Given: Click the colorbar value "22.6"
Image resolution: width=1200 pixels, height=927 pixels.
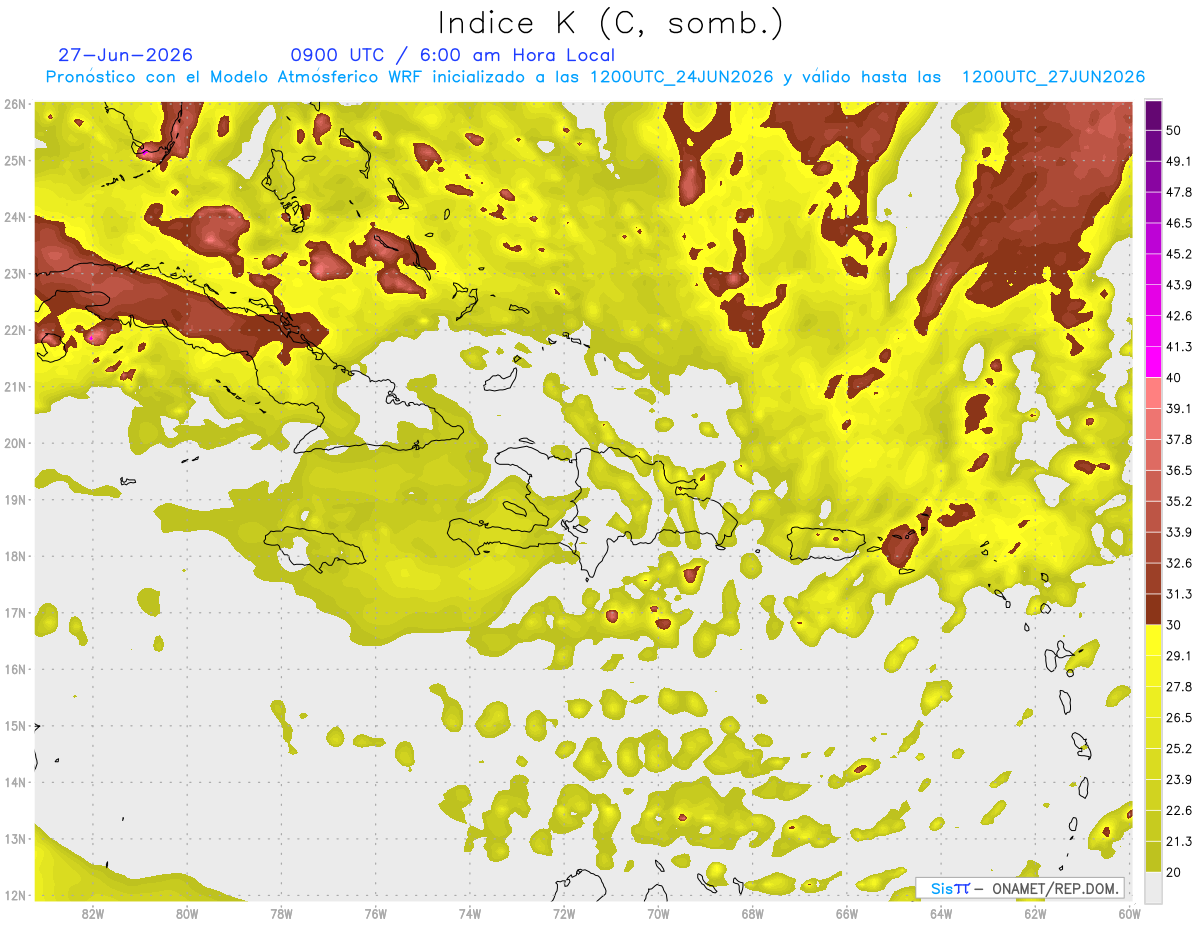Looking at the screenshot, I should pyautogui.click(x=1178, y=810).
